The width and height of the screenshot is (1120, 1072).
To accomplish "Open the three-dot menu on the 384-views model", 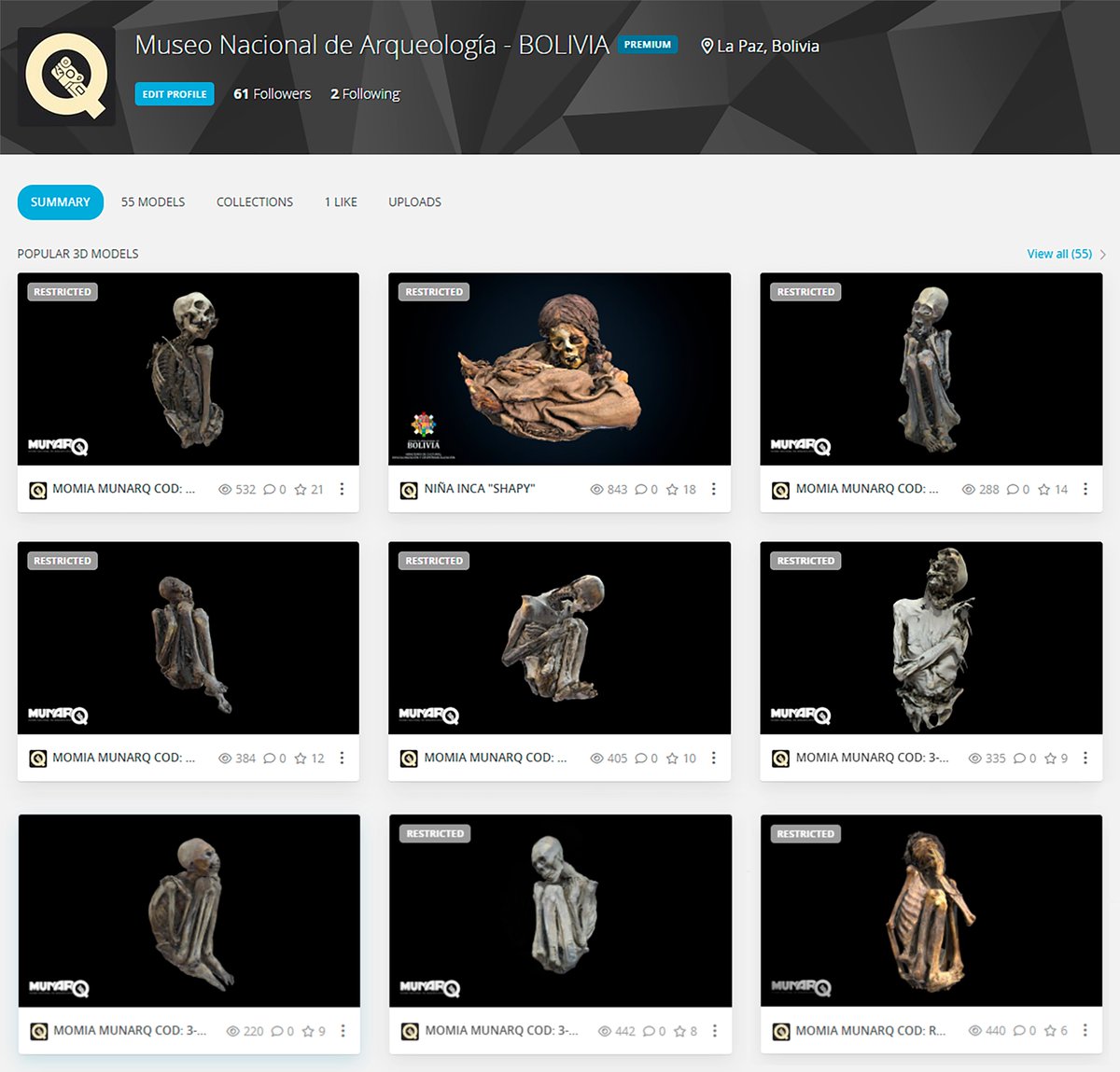I will click(342, 759).
